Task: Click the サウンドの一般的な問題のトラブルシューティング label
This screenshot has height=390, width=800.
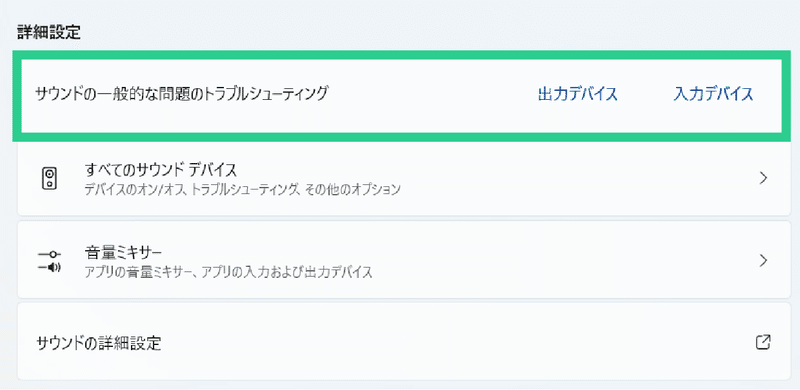Action: coord(181,94)
